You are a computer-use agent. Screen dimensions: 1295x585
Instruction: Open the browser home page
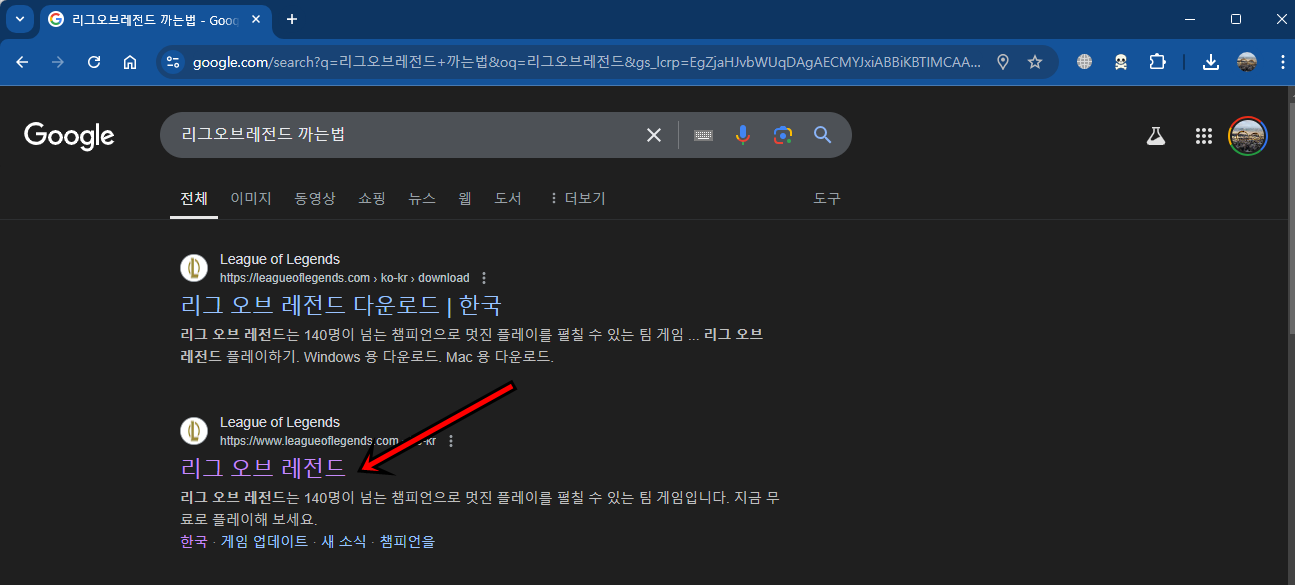point(130,62)
